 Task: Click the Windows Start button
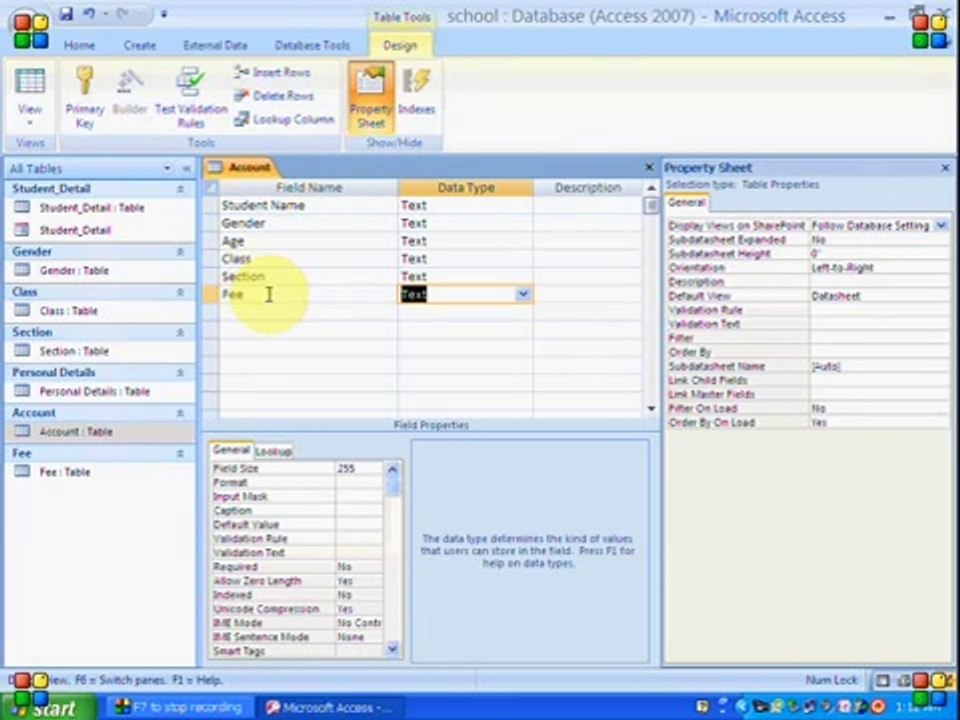pos(49,708)
